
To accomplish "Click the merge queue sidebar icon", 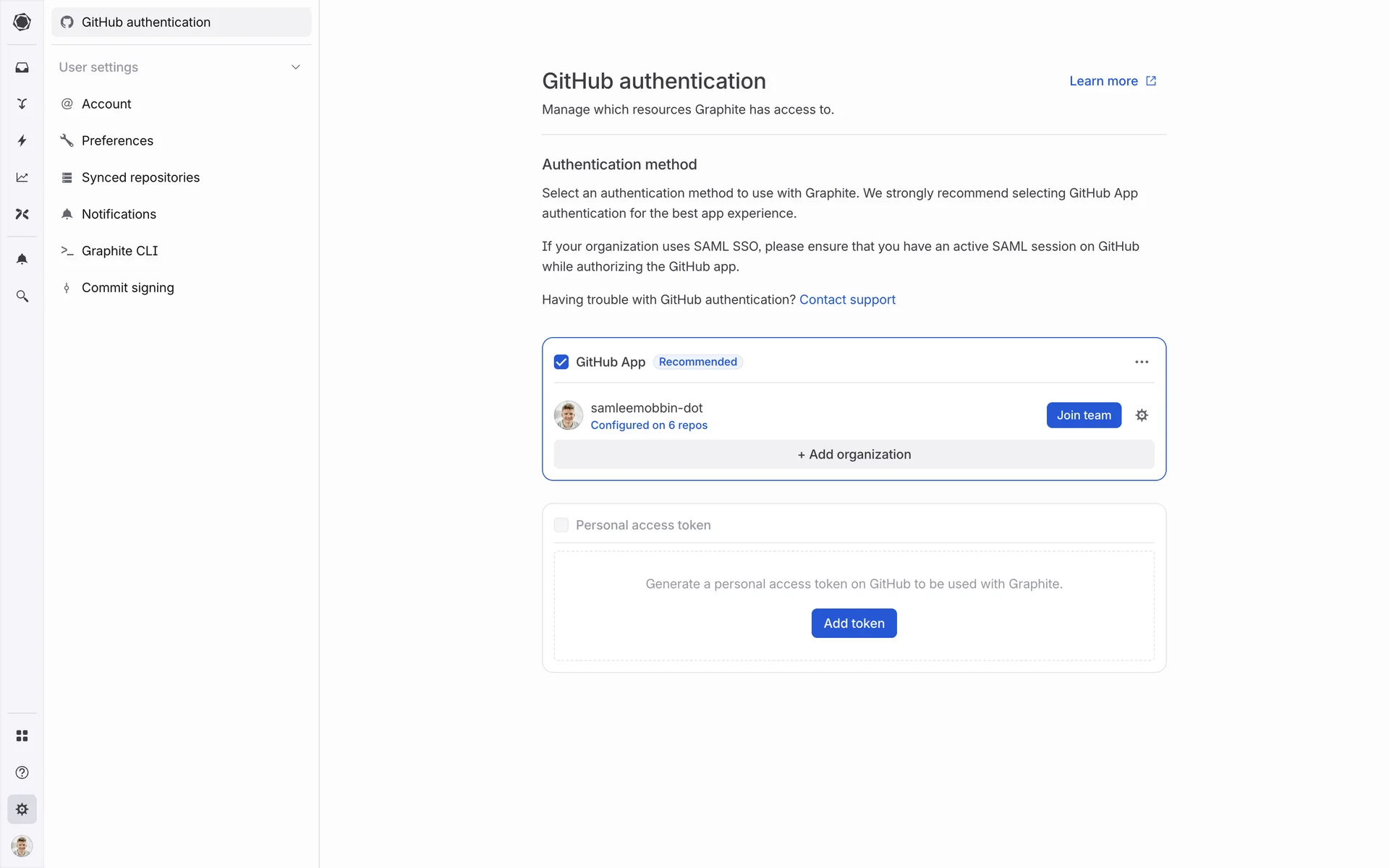I will pyautogui.click(x=22, y=104).
